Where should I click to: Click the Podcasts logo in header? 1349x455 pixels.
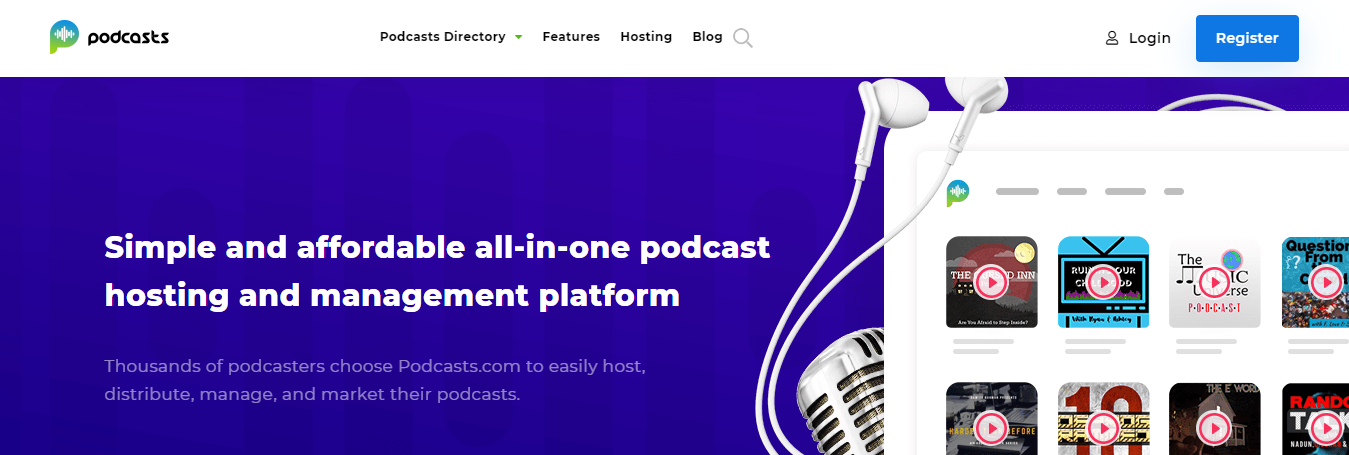pos(109,38)
